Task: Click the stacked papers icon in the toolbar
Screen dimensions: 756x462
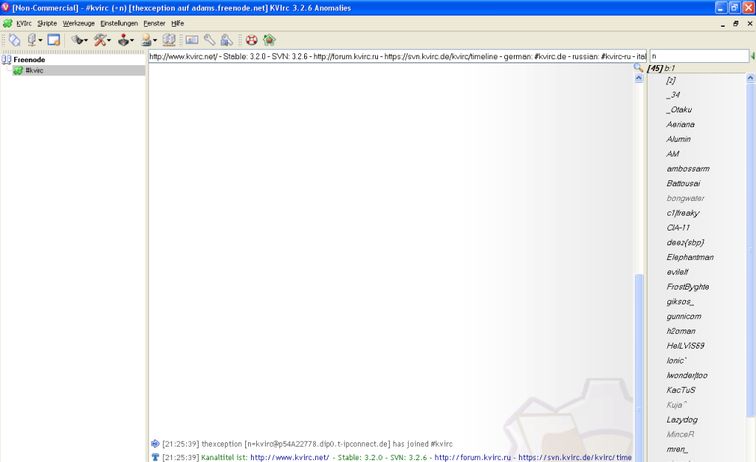Action: (169, 40)
